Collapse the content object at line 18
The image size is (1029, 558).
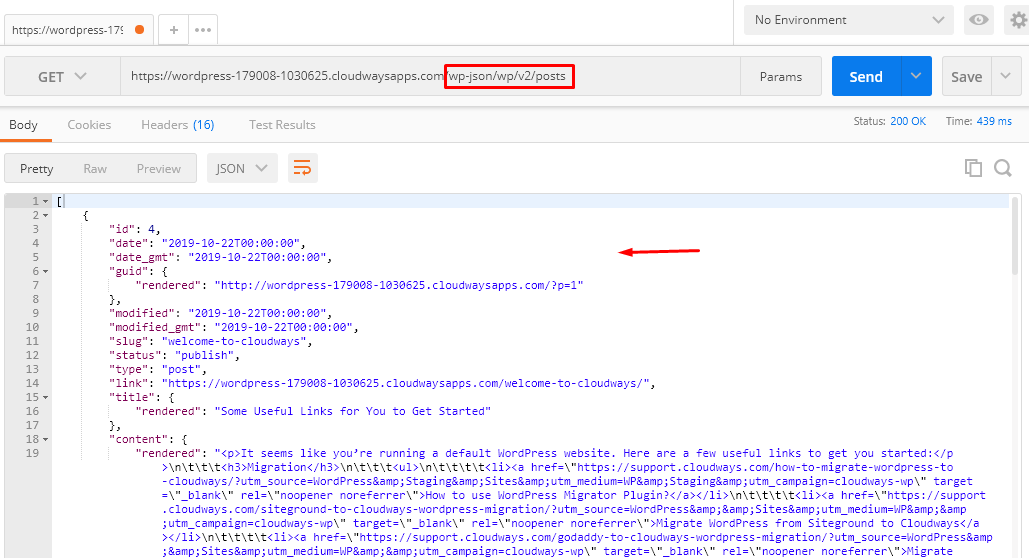45,439
